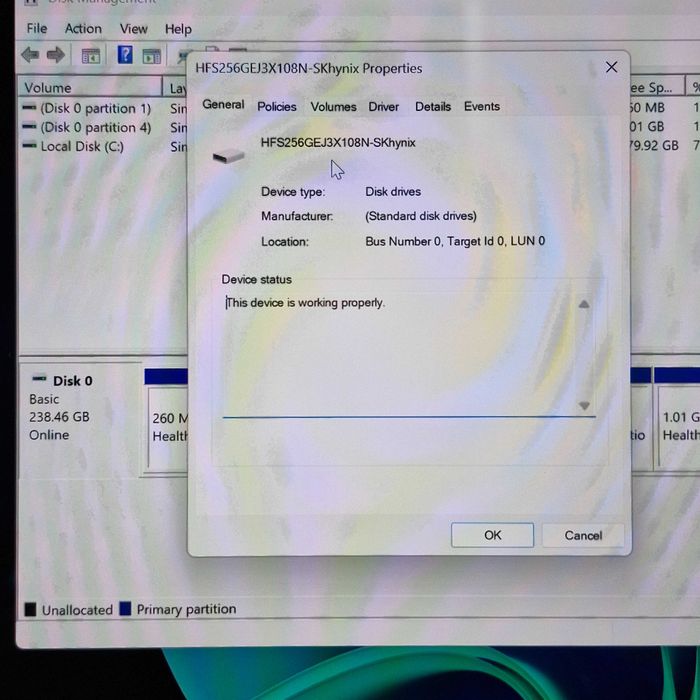Click the 'Bus Number 0, Target Id 0, LUN 0' text
700x700 pixels.
point(455,242)
